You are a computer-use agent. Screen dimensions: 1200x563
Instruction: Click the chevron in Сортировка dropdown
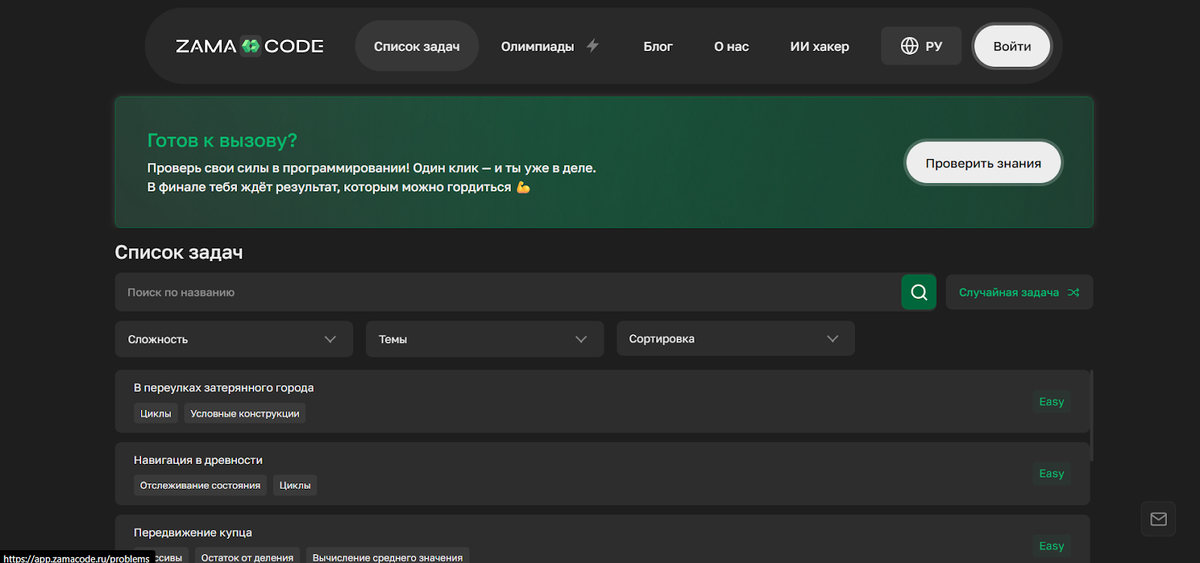tap(833, 339)
